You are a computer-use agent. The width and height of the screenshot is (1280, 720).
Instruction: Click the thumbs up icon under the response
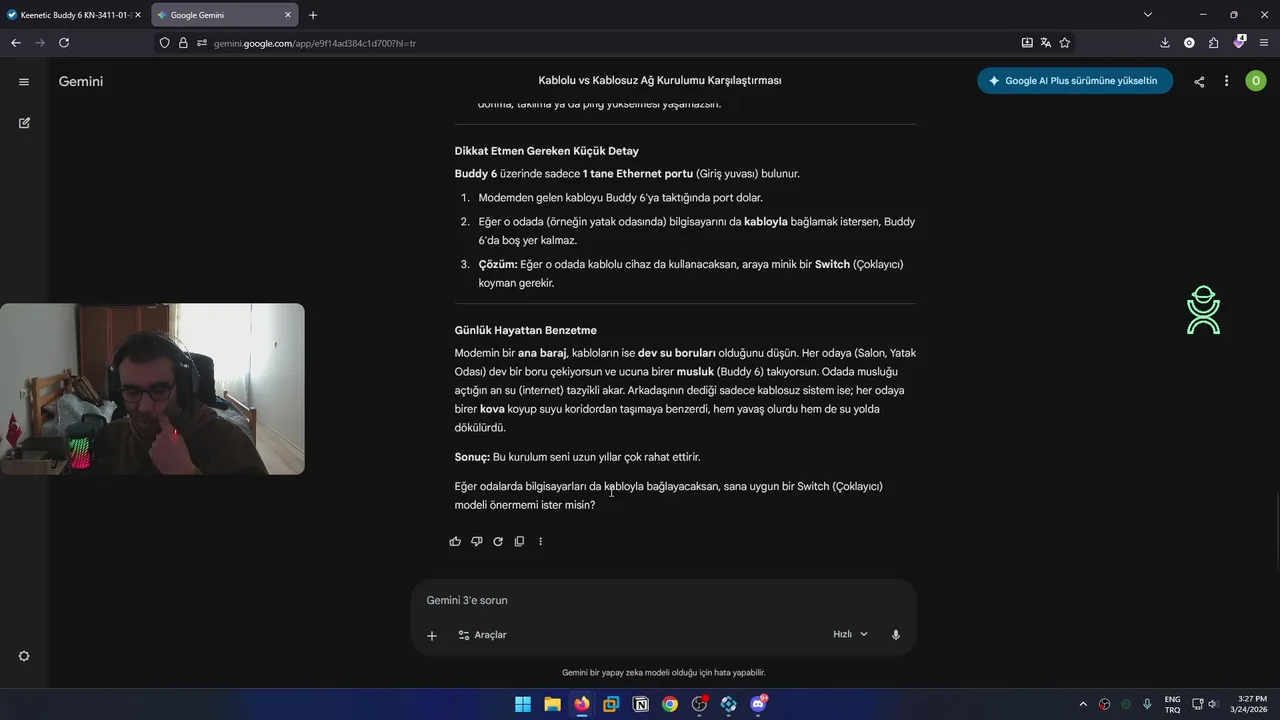[455, 541]
